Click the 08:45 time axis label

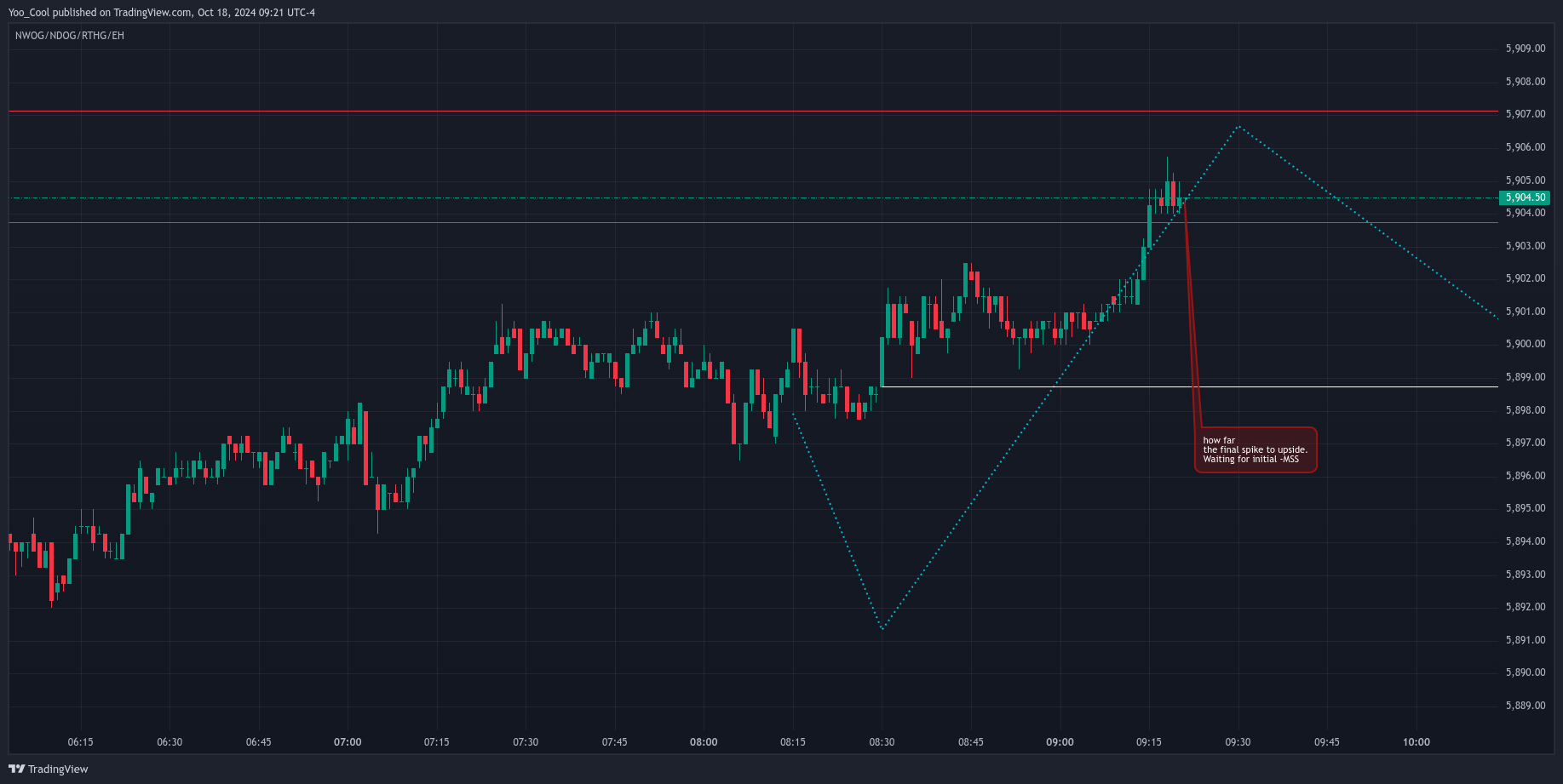click(x=971, y=742)
